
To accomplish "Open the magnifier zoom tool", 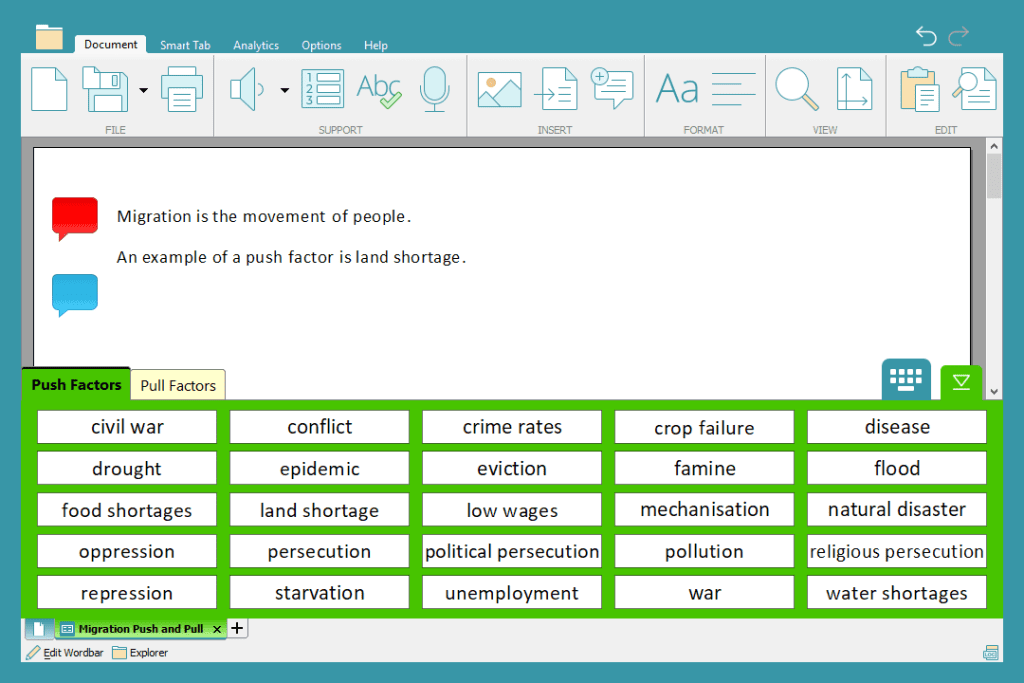I will [797, 89].
